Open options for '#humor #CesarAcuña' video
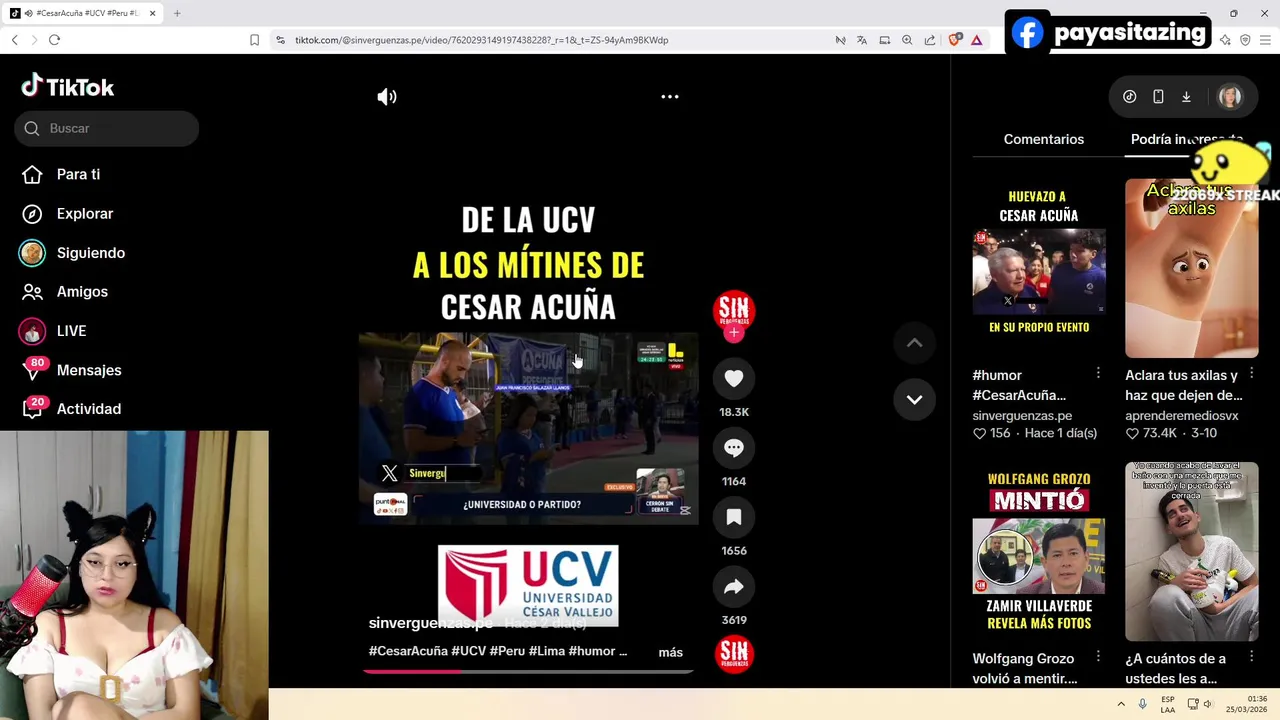Viewport: 1280px width, 720px height. (x=1098, y=374)
